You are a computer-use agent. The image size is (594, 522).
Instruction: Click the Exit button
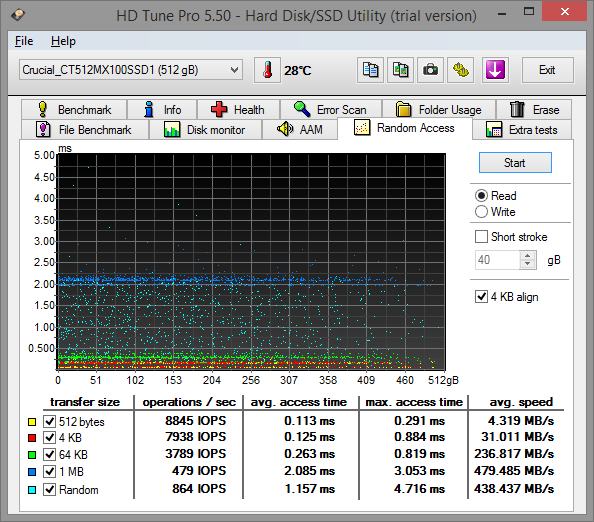pyautogui.click(x=547, y=70)
